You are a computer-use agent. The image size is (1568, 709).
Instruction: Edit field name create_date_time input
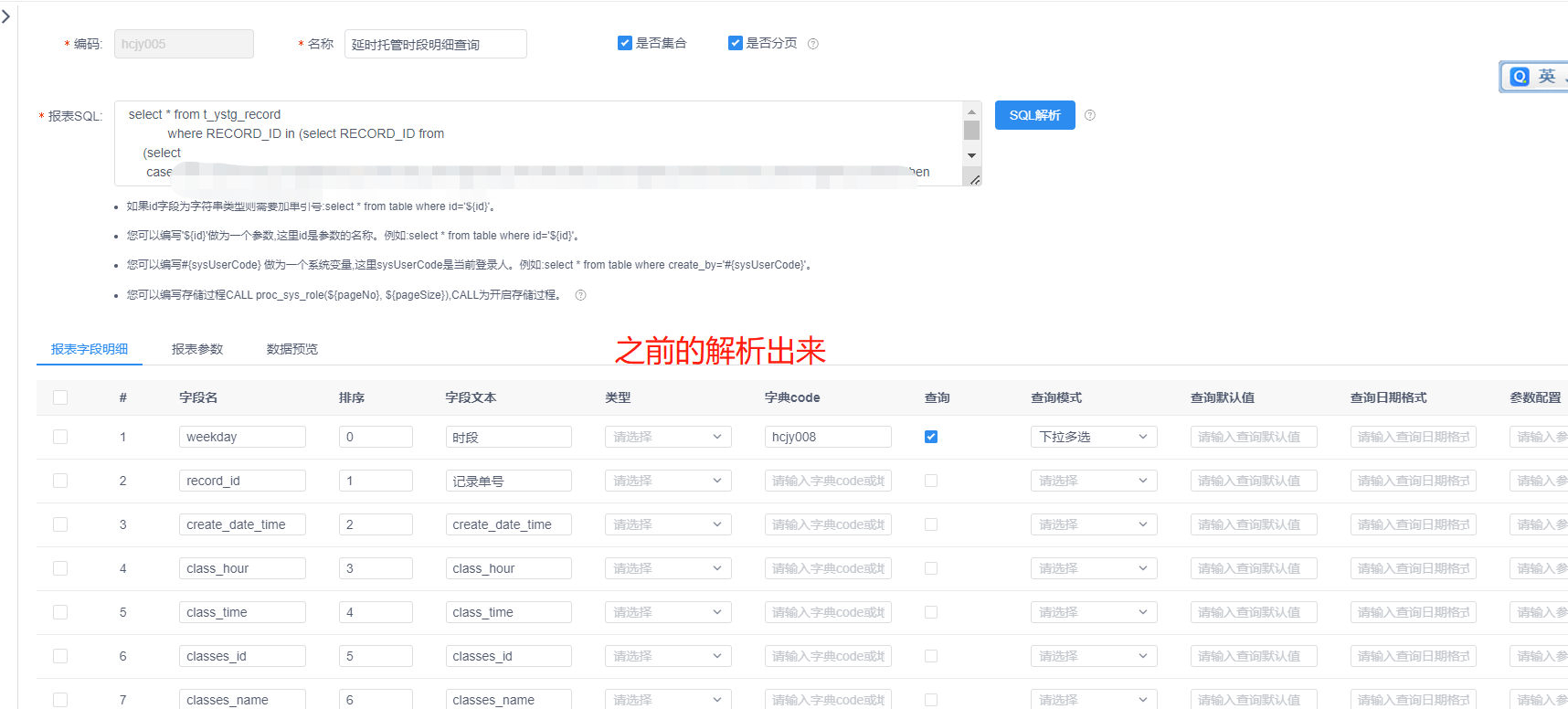(x=242, y=524)
